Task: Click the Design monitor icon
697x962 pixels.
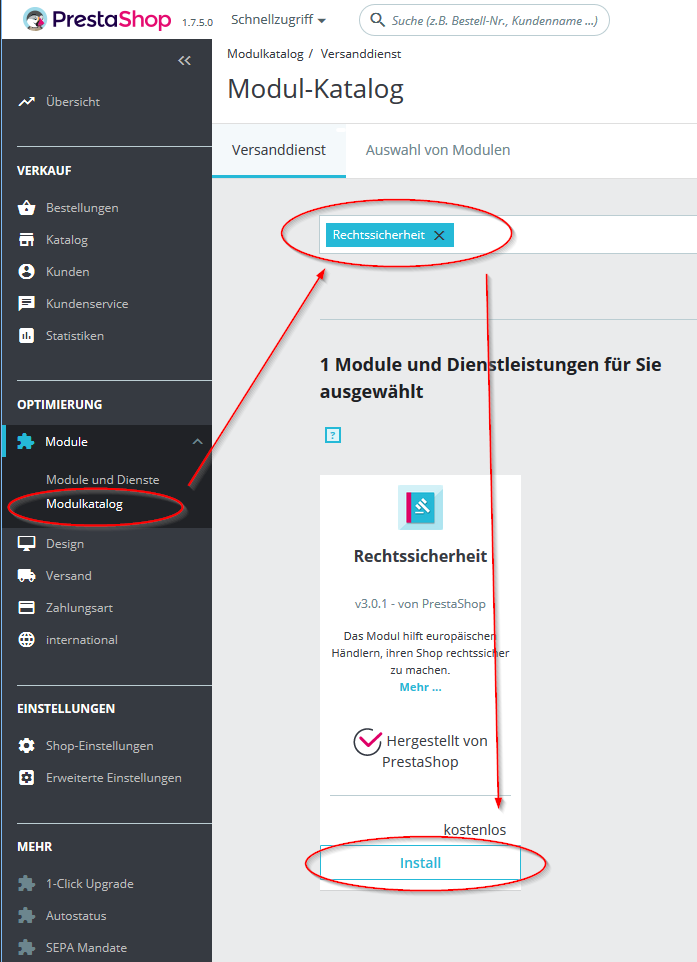Action: [x=26, y=544]
